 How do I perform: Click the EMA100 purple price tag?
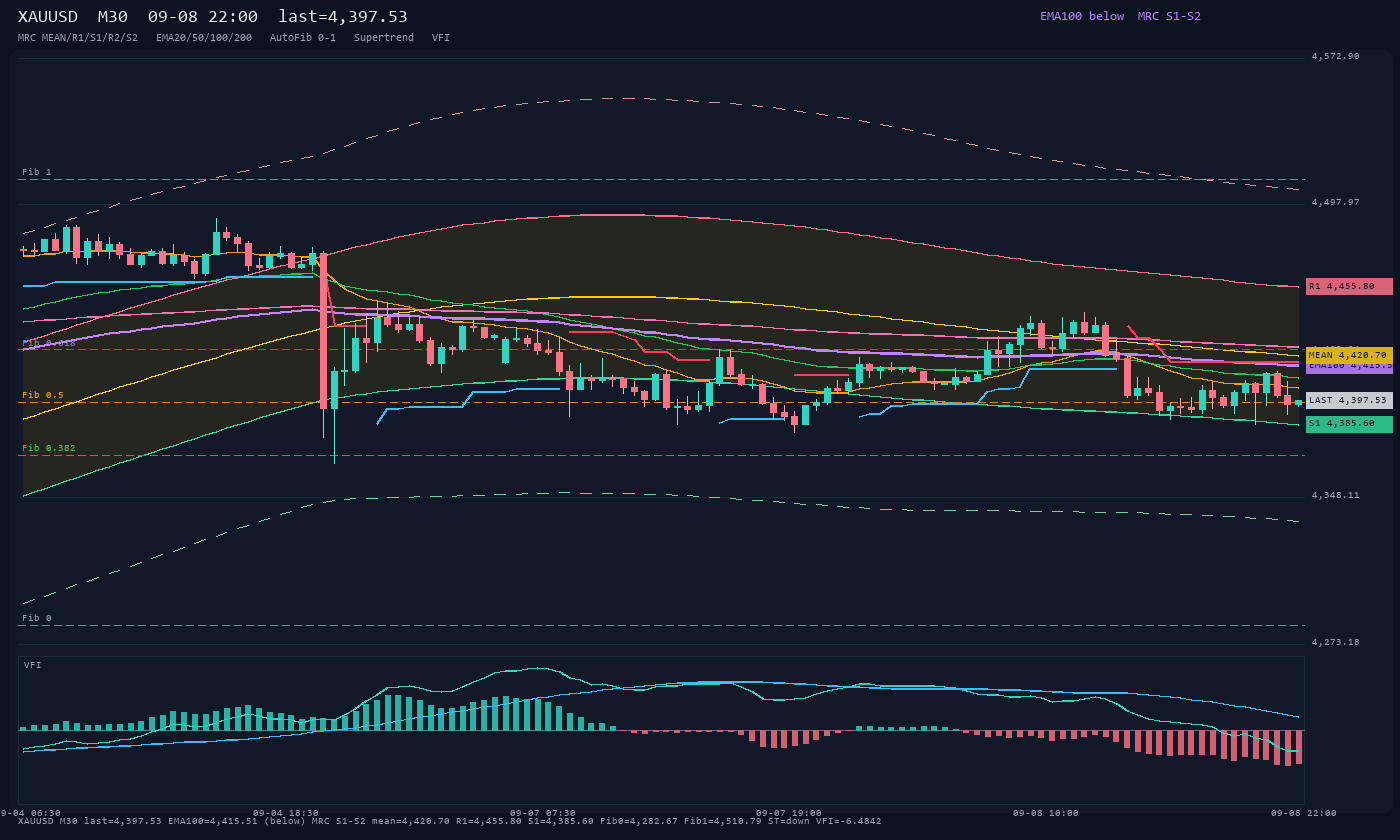(1349, 367)
